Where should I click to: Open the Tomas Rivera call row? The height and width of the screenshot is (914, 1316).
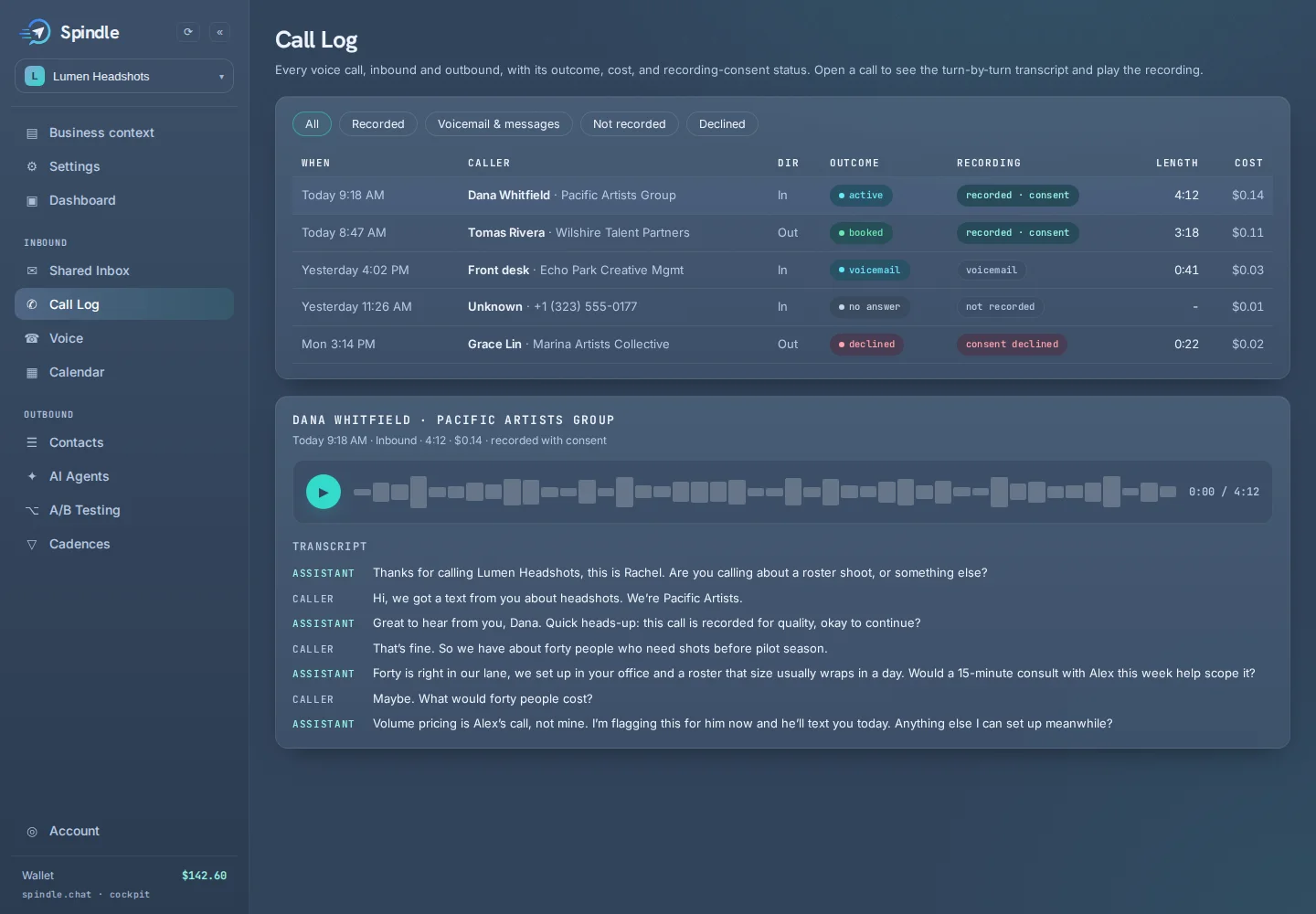point(782,233)
